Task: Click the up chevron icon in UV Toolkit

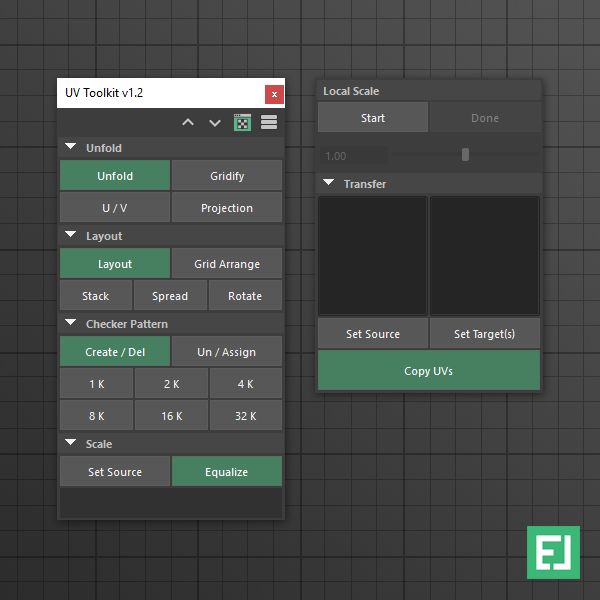Action: point(188,122)
